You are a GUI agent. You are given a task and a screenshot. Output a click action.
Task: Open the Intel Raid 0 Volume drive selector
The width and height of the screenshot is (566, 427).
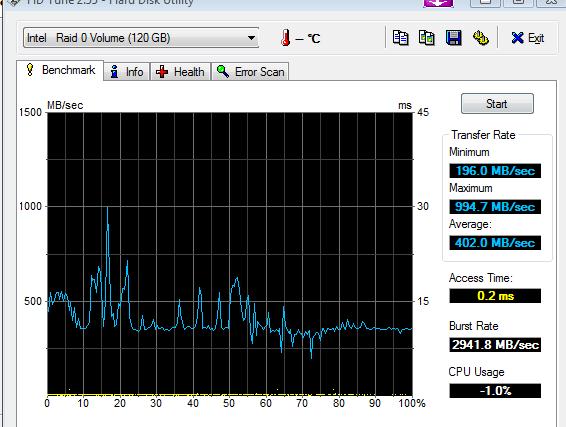point(141,38)
